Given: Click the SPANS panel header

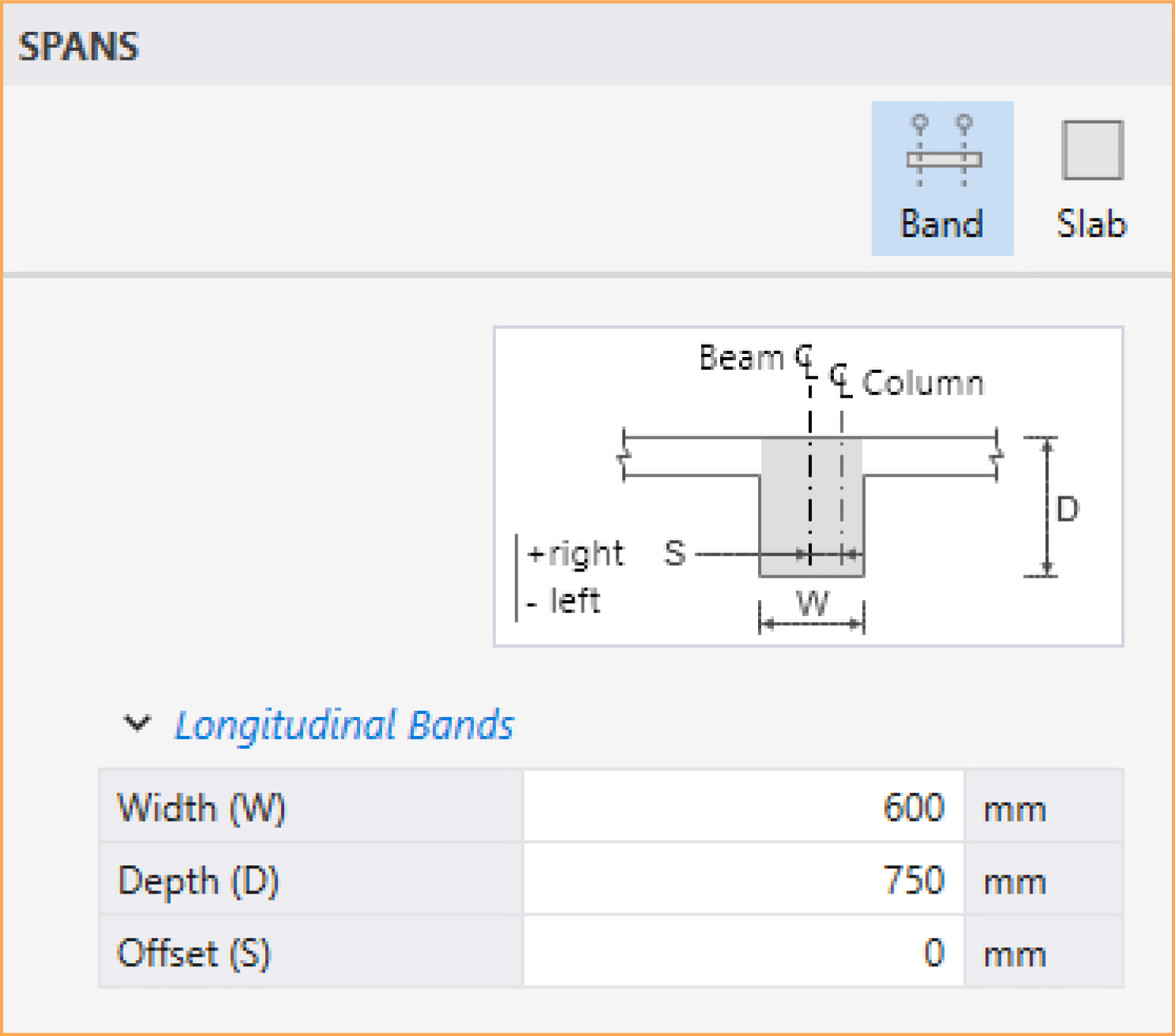Looking at the screenshot, I should tap(79, 47).
